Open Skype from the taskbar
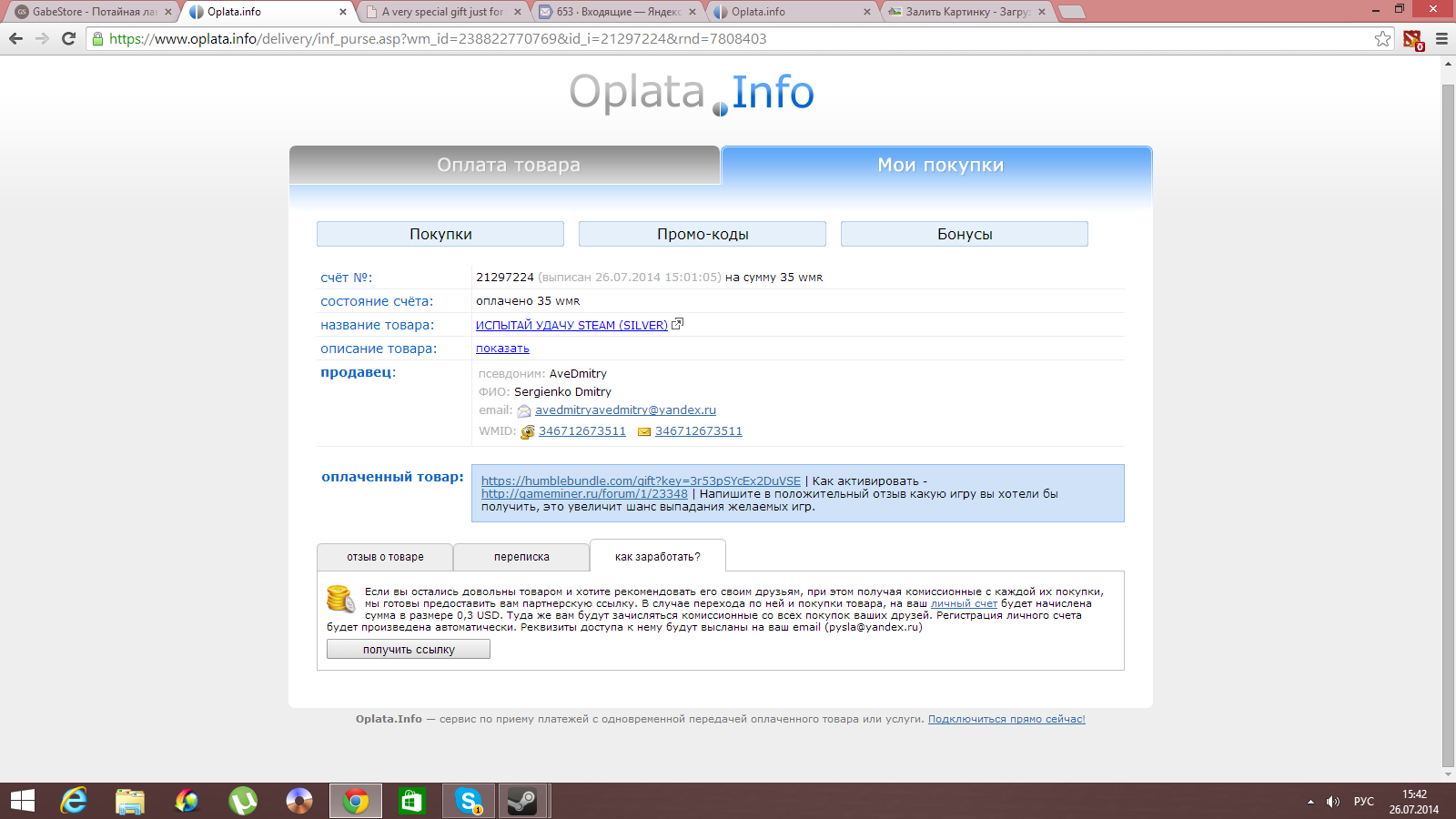1456x819 pixels. pos(469,801)
